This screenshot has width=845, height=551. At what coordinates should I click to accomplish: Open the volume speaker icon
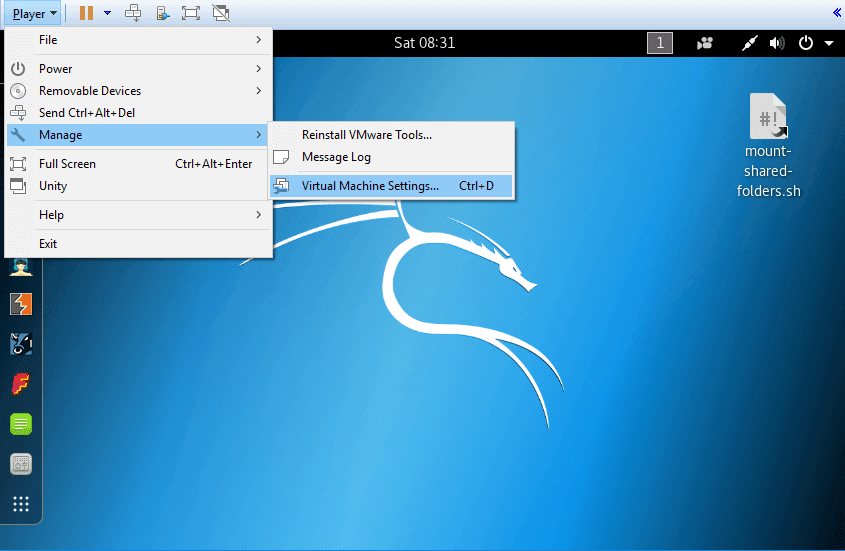click(x=777, y=43)
